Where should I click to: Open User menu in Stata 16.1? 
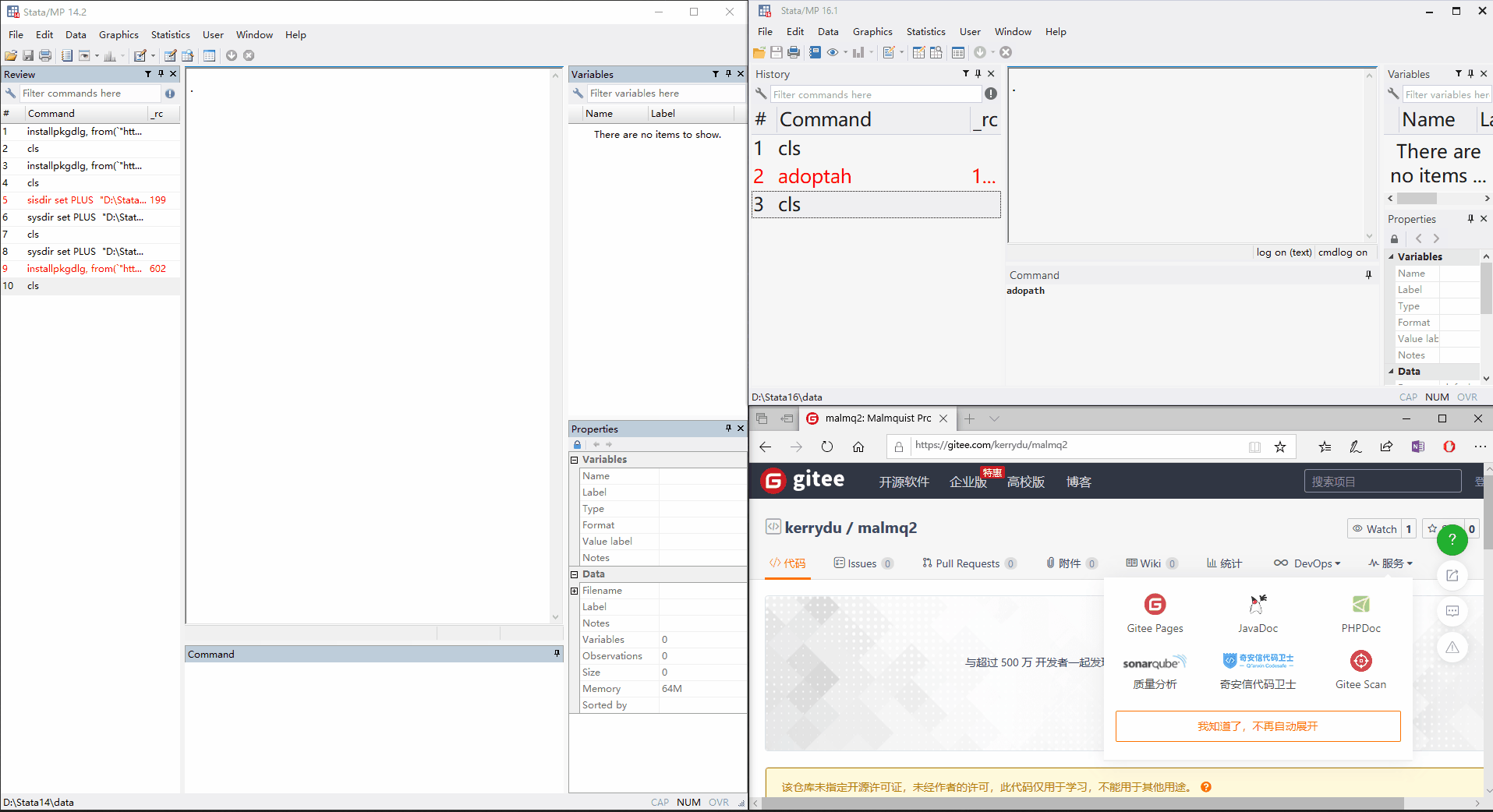tap(970, 32)
